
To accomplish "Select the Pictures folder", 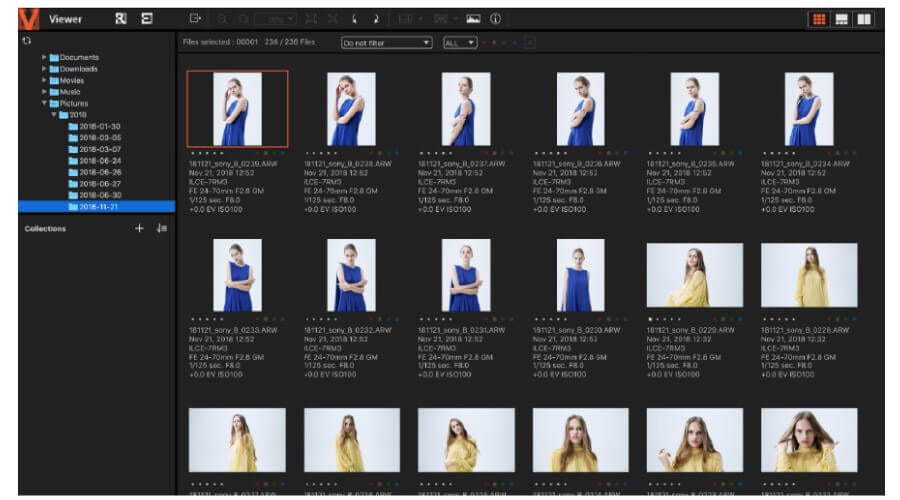I will (x=69, y=103).
